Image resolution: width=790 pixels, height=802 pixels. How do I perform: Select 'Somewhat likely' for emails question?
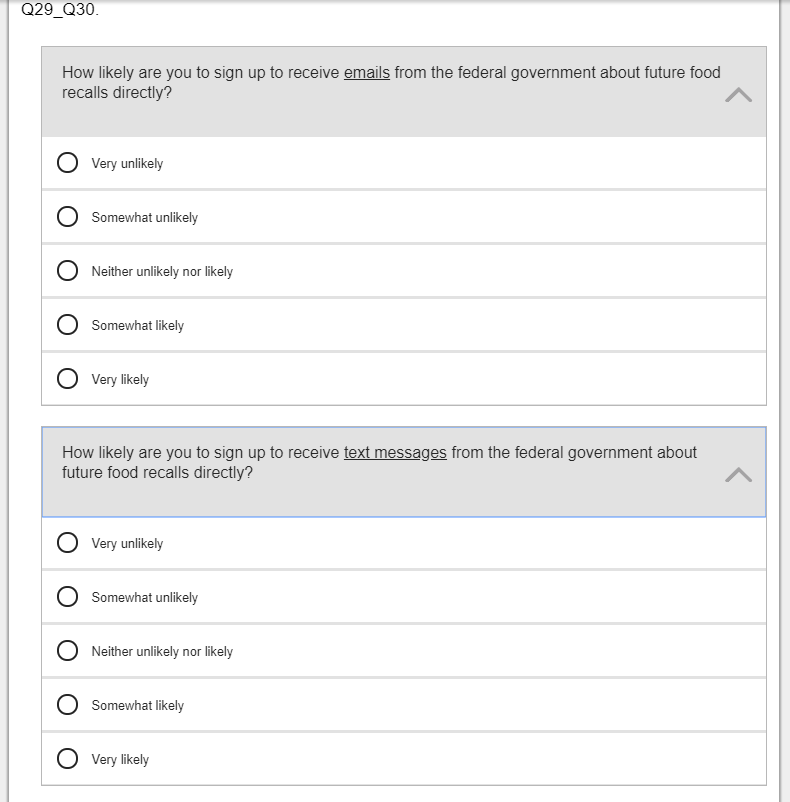[x=68, y=325]
